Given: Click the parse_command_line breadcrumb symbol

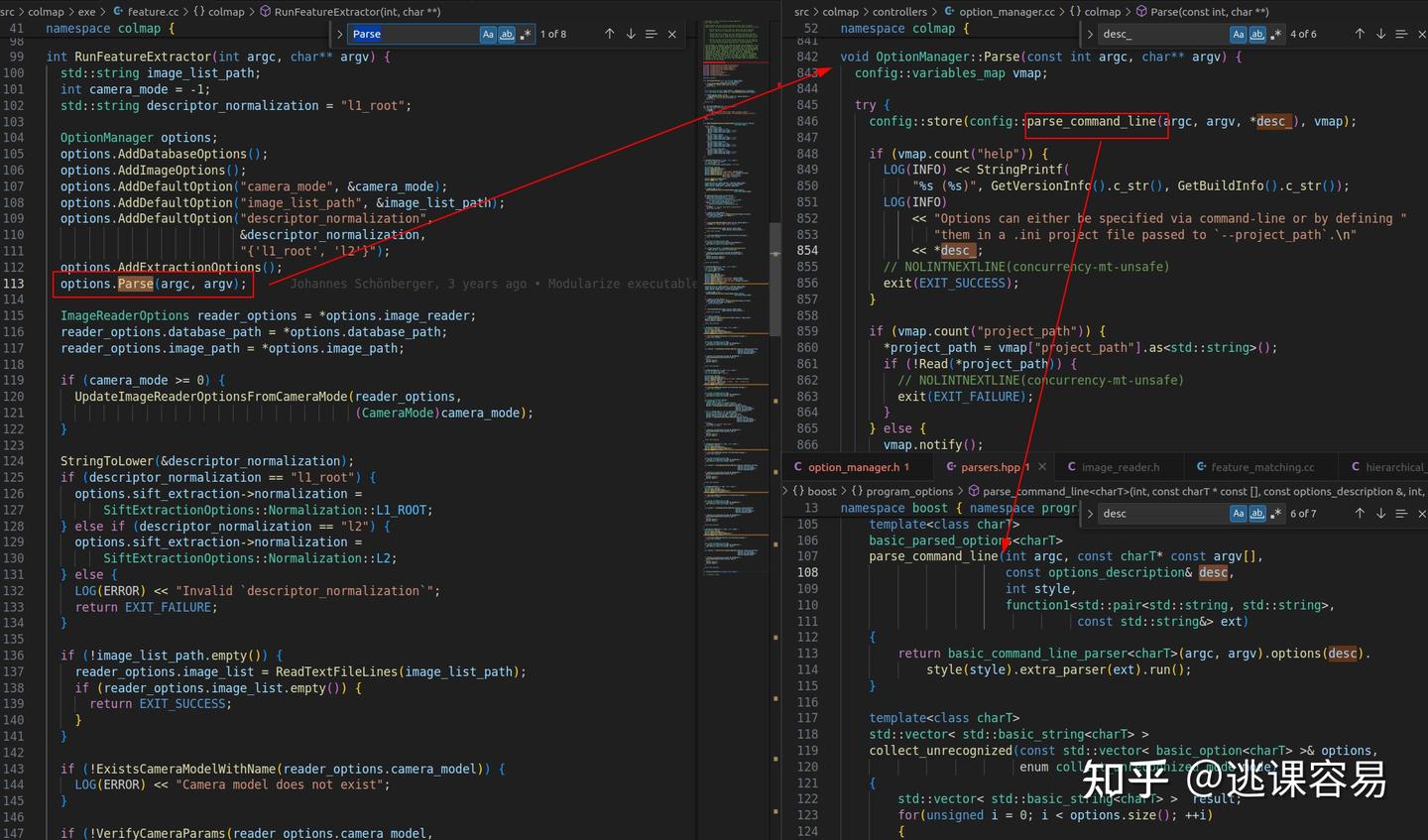Looking at the screenshot, I should pyautogui.click(x=1196, y=491).
